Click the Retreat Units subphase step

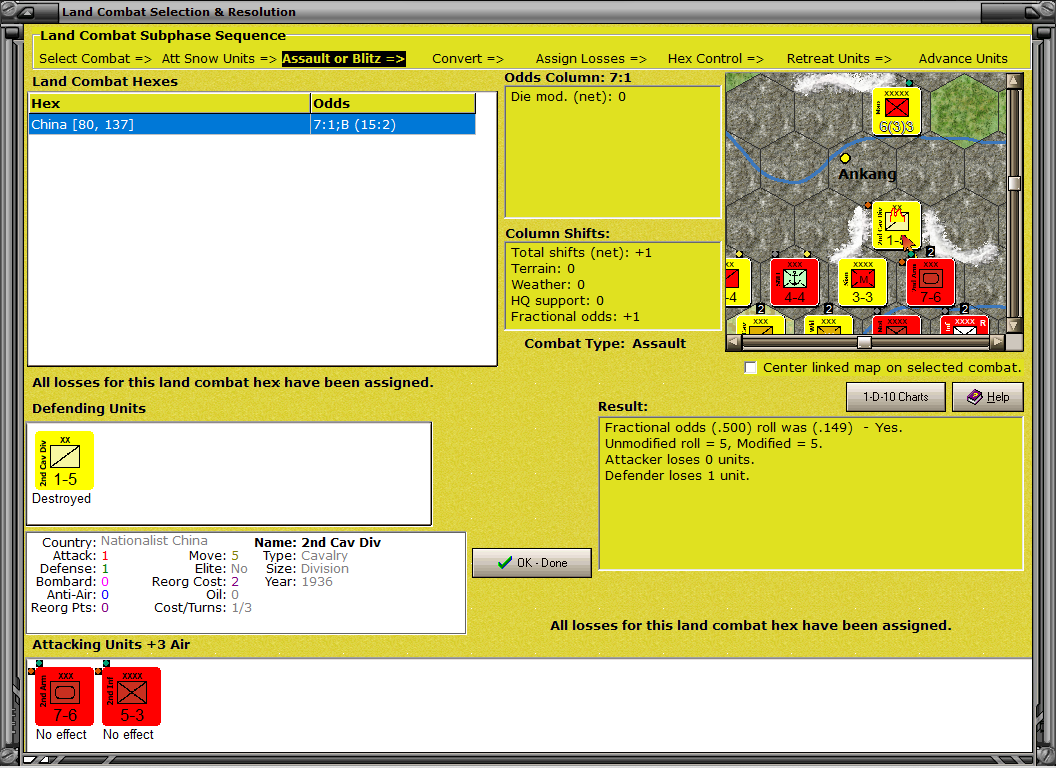[x=839, y=59]
